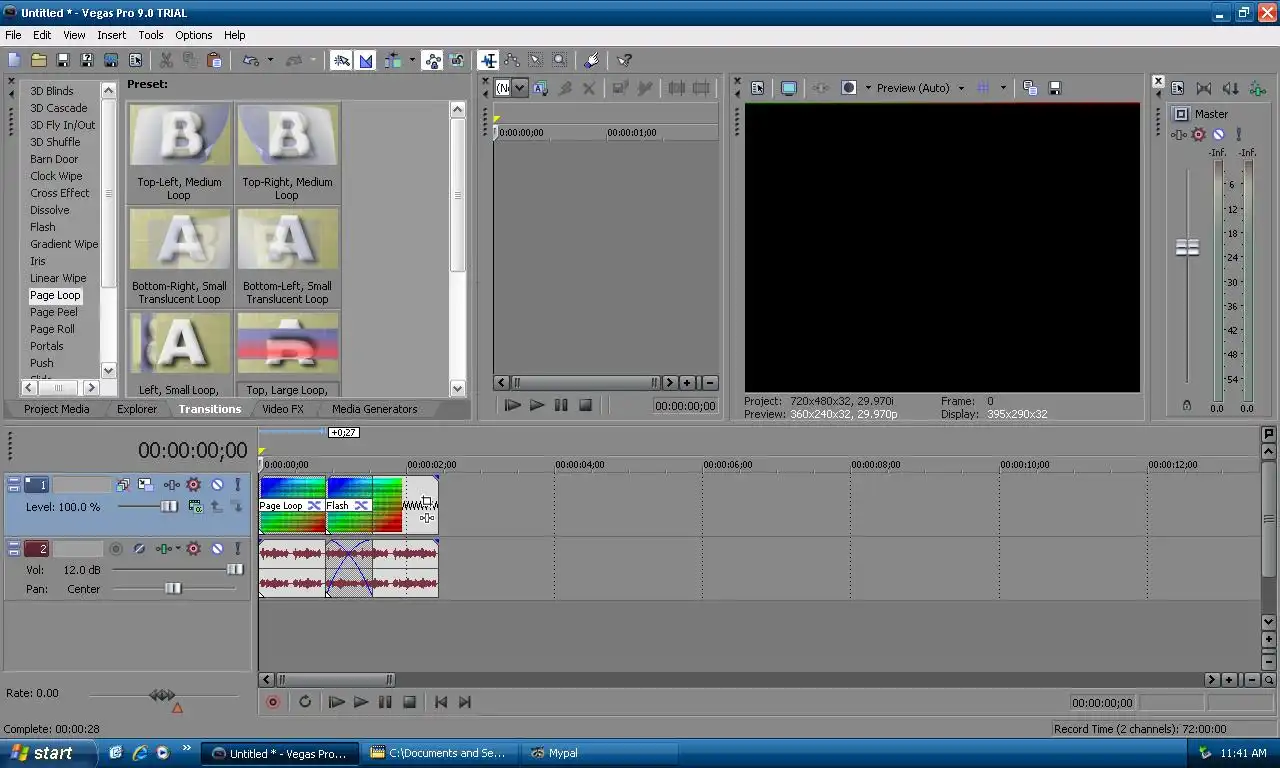Save snapshot to file in preview toolbar
The width and height of the screenshot is (1280, 768).
tap(1054, 88)
